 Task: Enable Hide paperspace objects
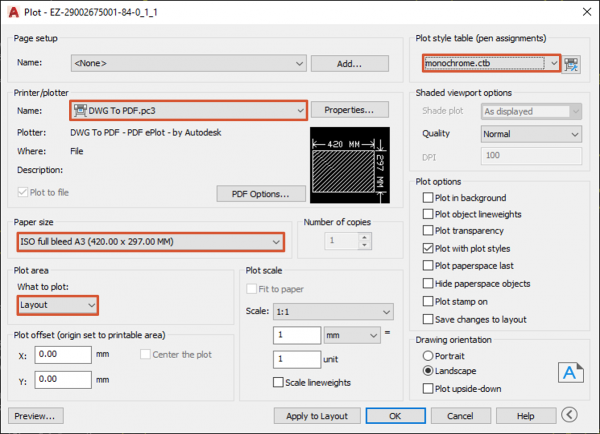[x=427, y=284]
